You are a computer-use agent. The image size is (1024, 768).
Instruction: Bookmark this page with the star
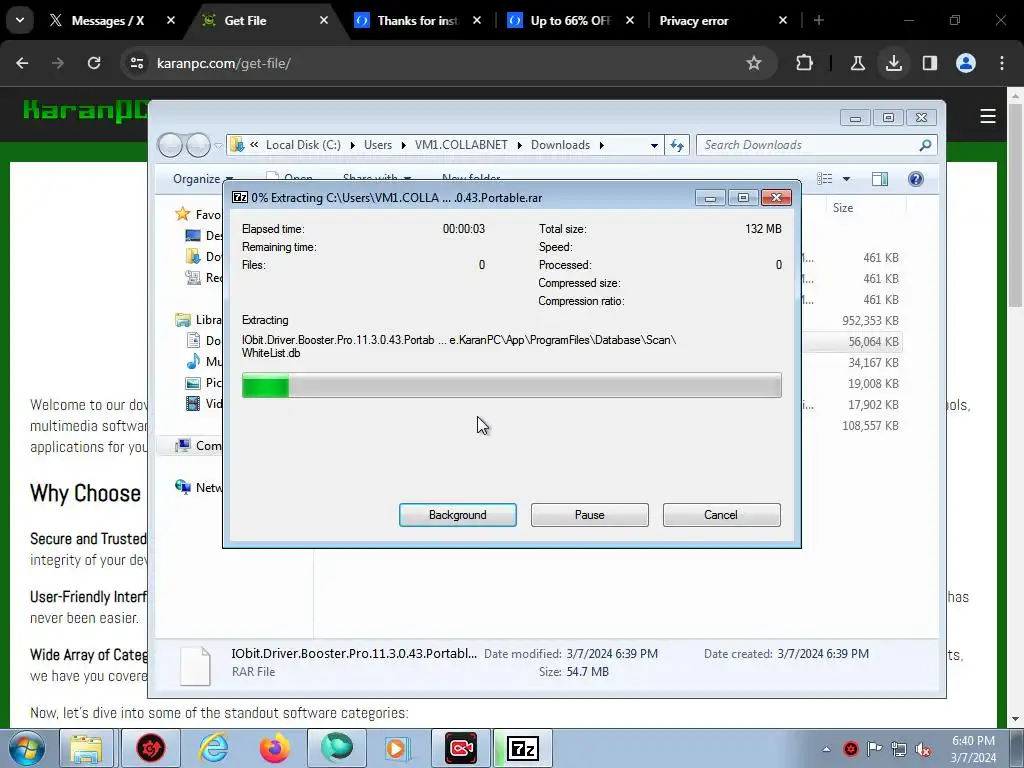point(754,63)
